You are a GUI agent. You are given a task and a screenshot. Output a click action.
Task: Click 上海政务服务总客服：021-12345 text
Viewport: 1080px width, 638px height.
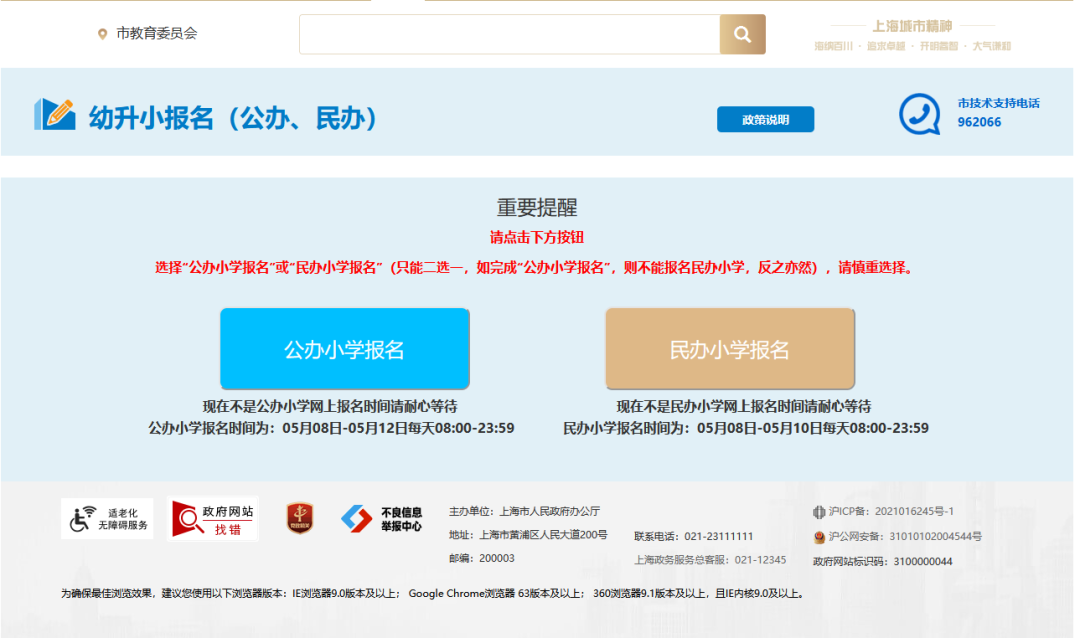click(710, 559)
